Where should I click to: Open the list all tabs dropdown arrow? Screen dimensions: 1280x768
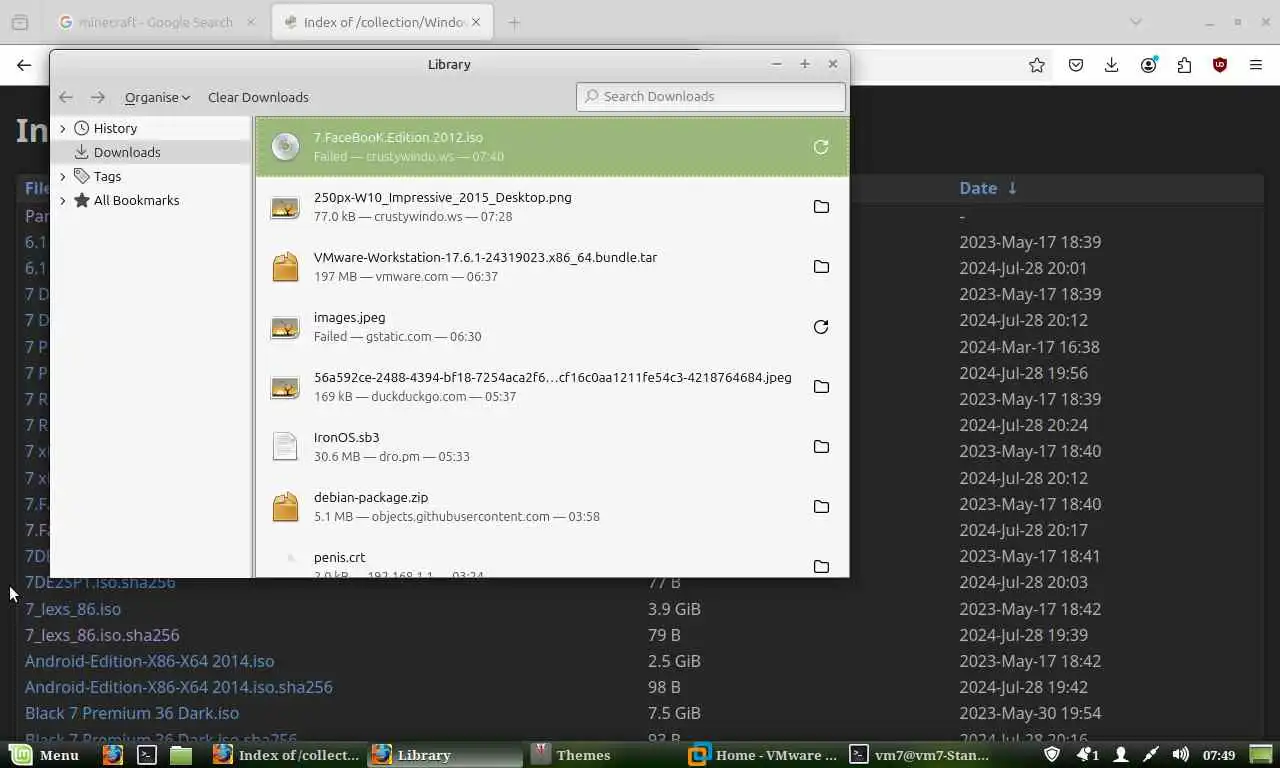coord(1135,22)
